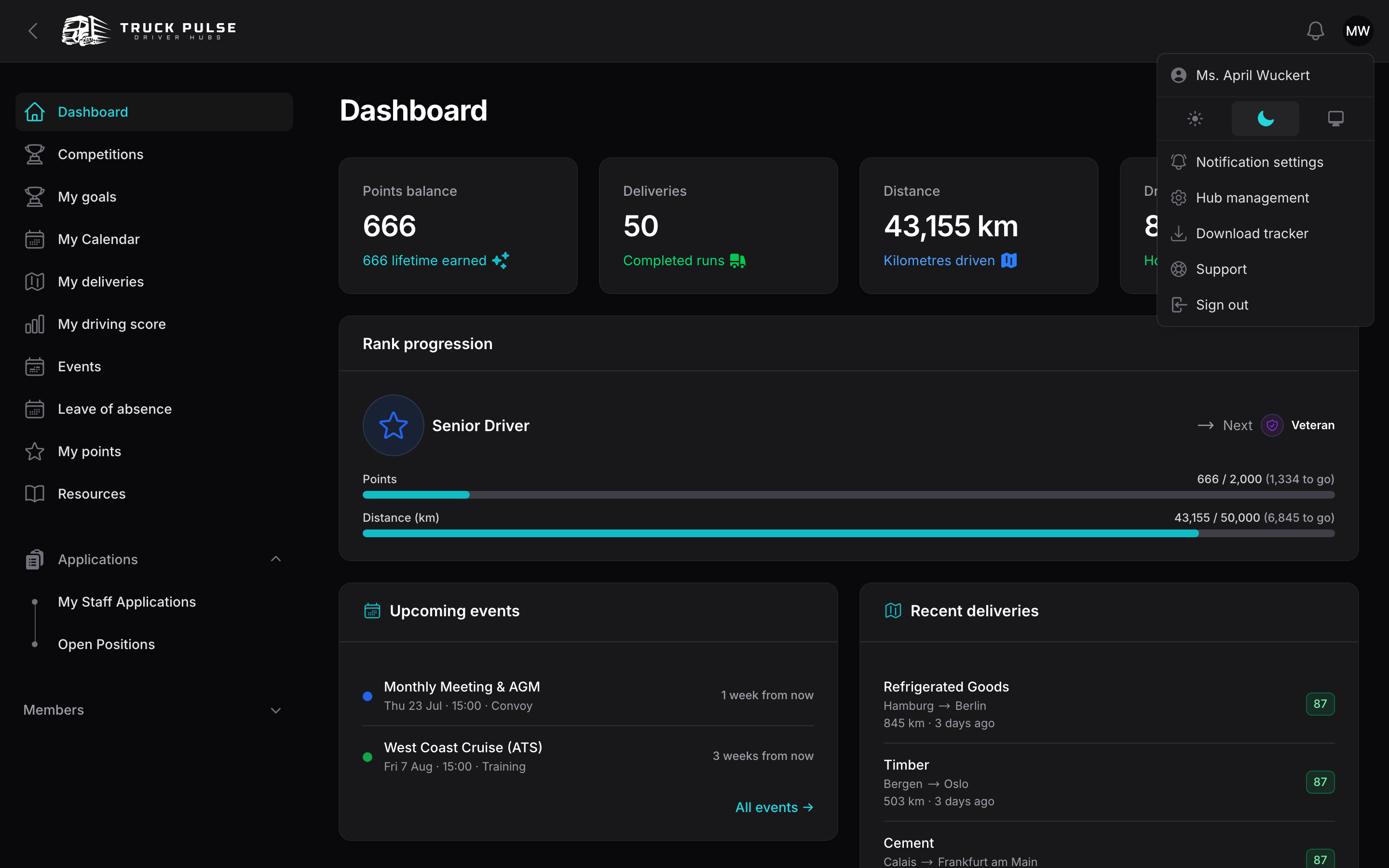Click the Events calendar icon
The width and height of the screenshot is (1389, 868).
34,367
